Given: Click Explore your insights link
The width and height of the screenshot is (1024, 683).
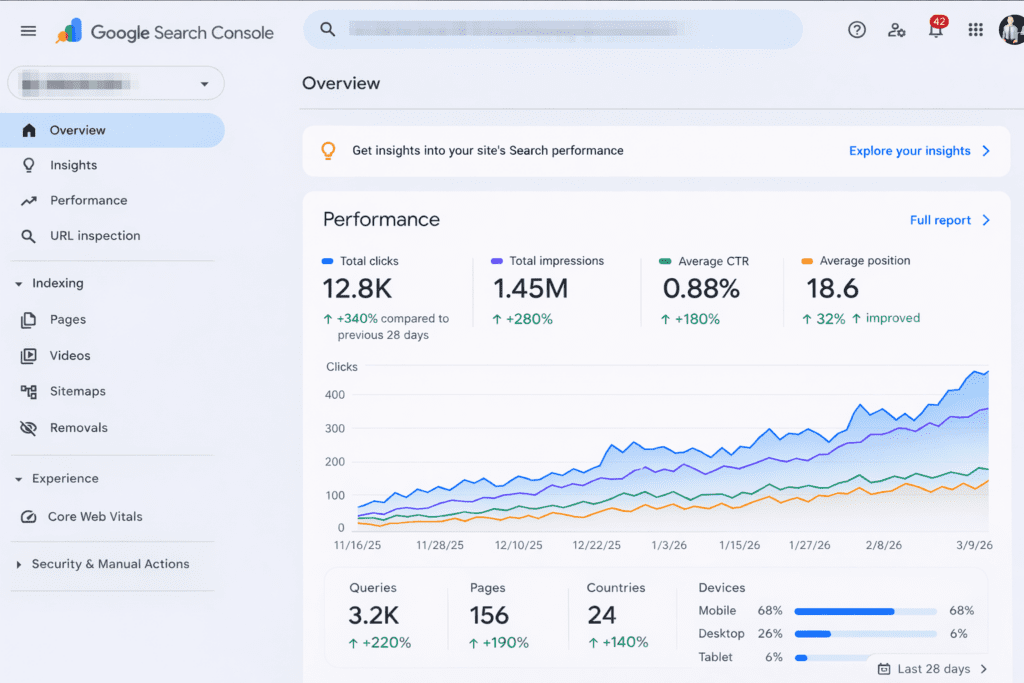Looking at the screenshot, I should 909,151.
